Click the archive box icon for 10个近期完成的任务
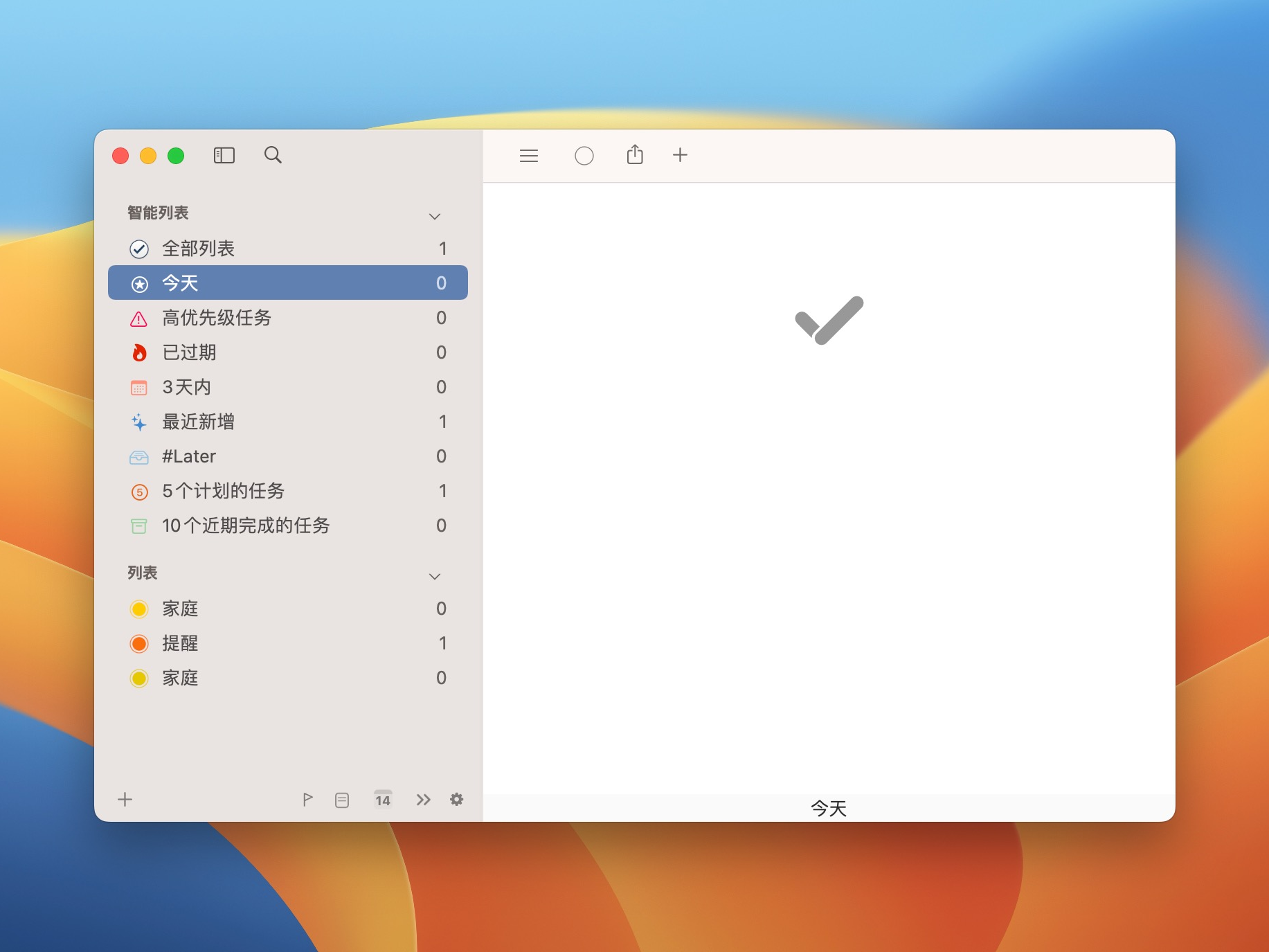Image resolution: width=1269 pixels, height=952 pixels. tap(139, 526)
